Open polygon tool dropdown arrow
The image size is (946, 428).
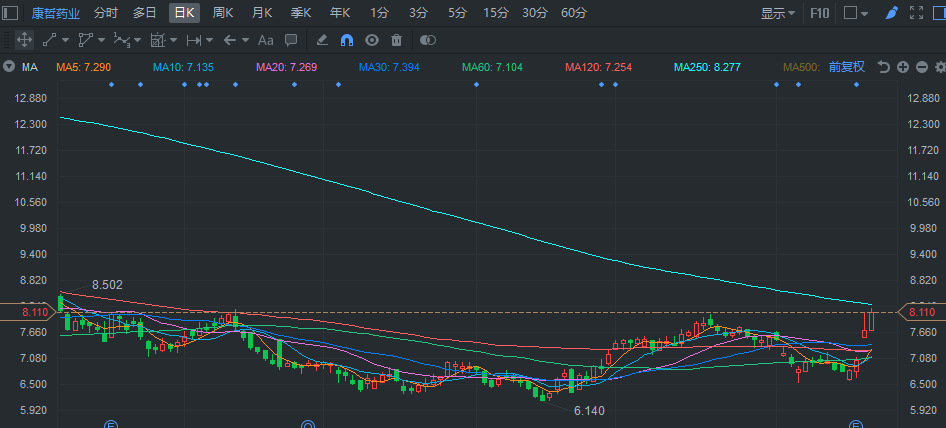tap(101, 40)
